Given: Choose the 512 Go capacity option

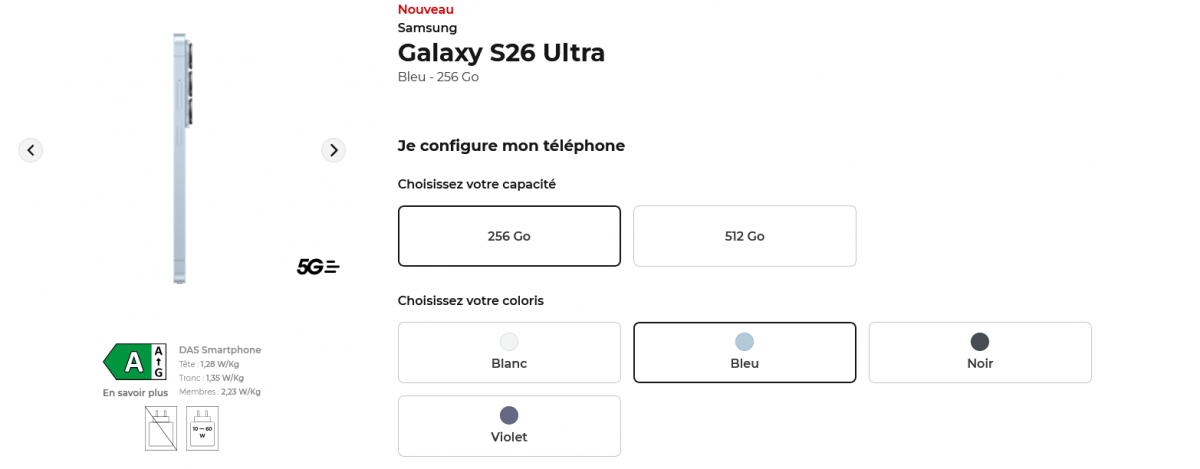Looking at the screenshot, I should (x=744, y=236).
